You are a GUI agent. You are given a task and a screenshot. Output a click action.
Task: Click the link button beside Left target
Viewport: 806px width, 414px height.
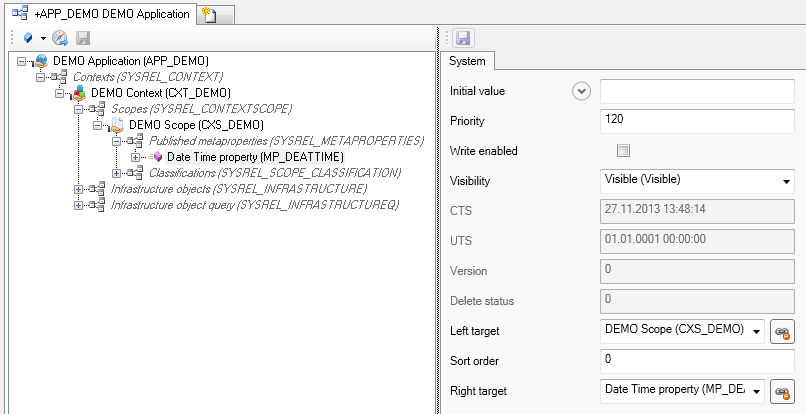pos(782,331)
